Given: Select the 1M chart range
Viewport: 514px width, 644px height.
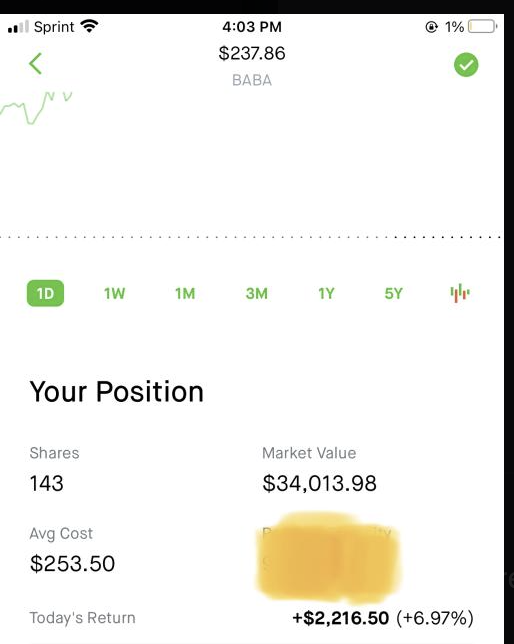Looking at the screenshot, I should (185, 294).
